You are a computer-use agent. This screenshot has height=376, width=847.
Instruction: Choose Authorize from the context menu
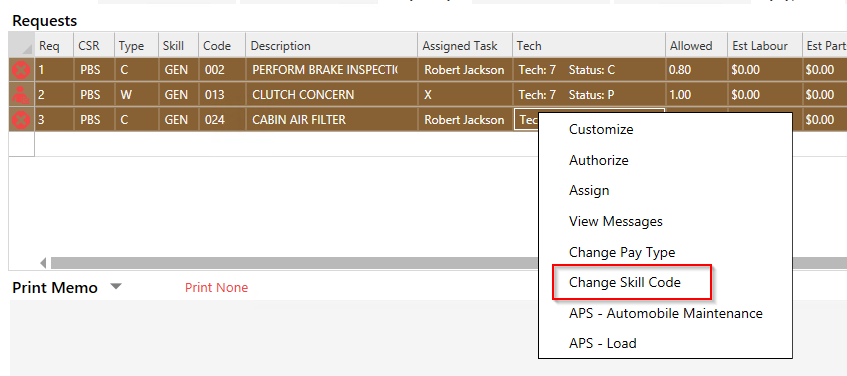[599, 160]
